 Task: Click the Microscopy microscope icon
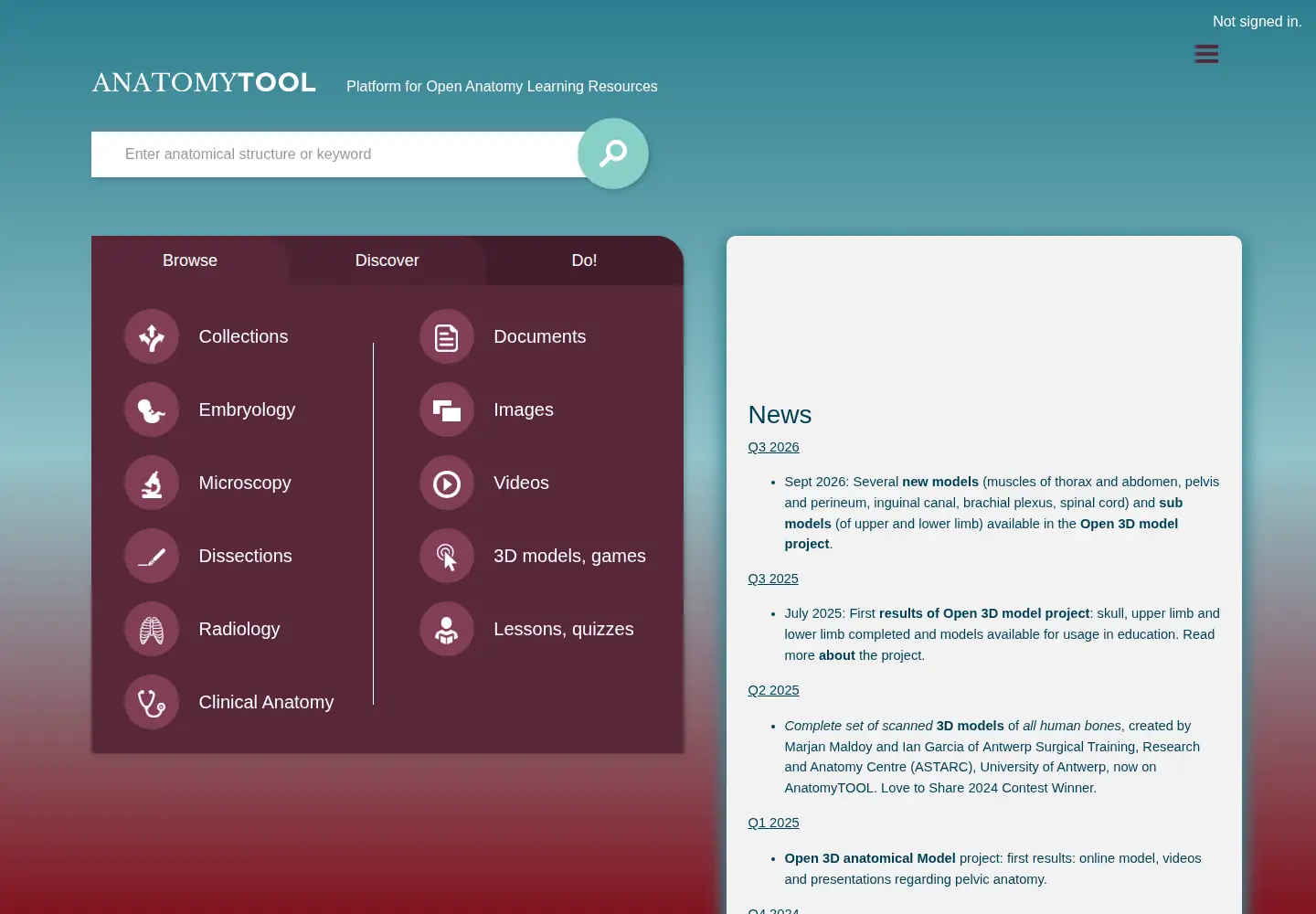[x=152, y=483]
